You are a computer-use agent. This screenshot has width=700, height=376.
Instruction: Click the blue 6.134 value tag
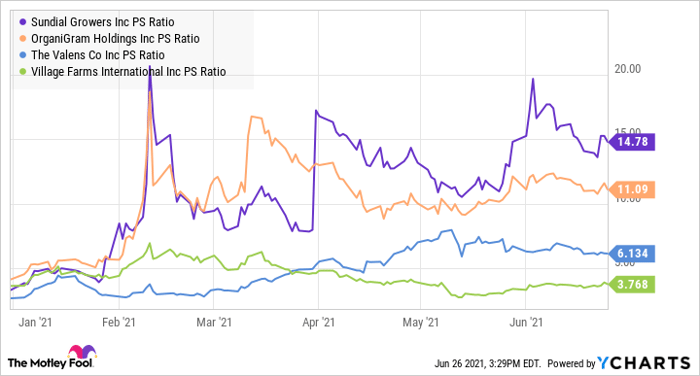tap(632, 253)
